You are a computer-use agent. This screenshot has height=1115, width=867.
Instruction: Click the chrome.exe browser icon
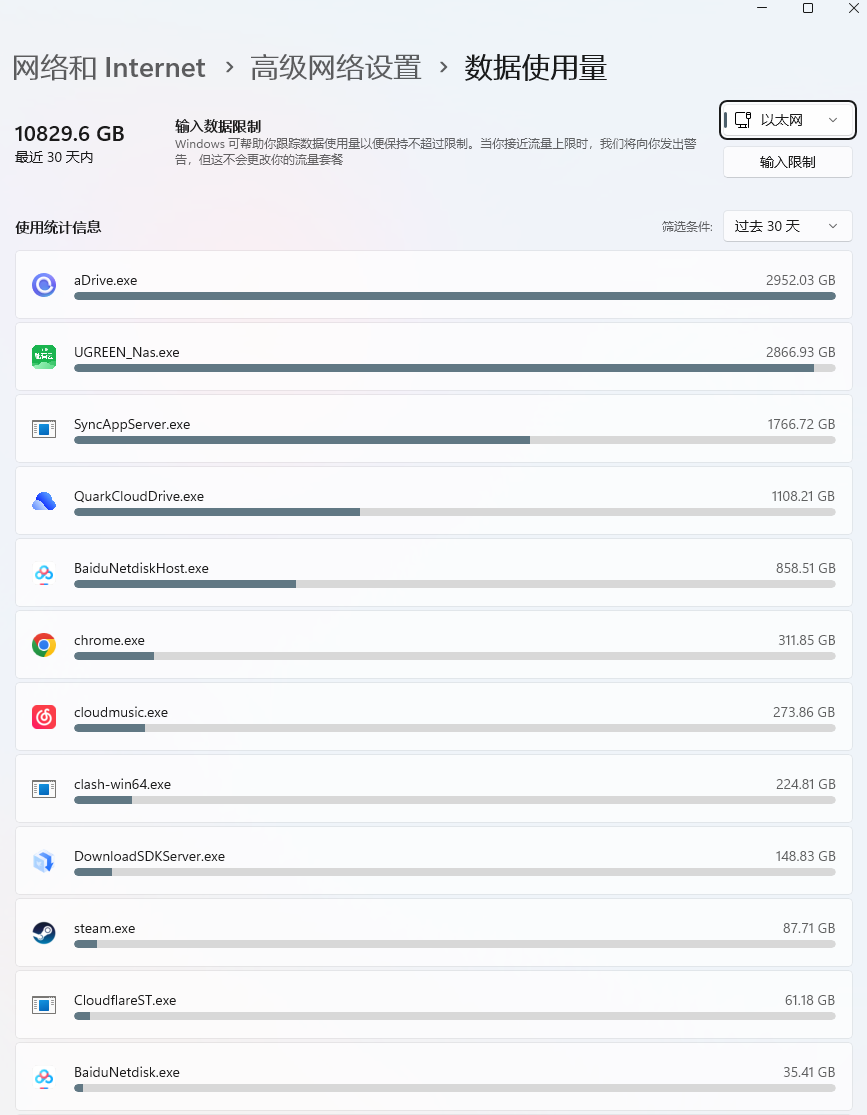[44, 645]
